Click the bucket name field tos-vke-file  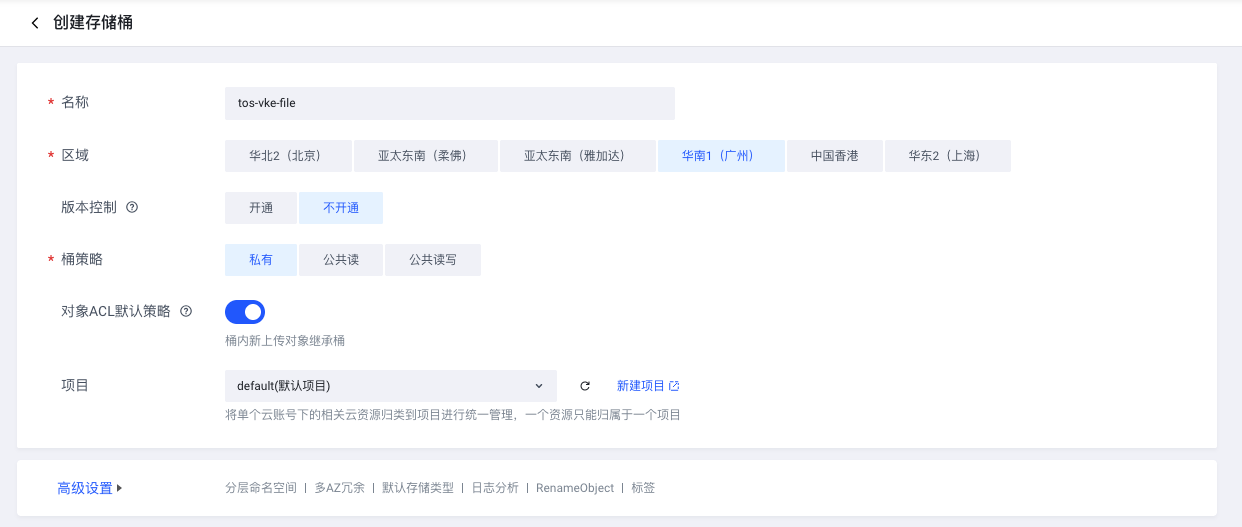point(450,103)
